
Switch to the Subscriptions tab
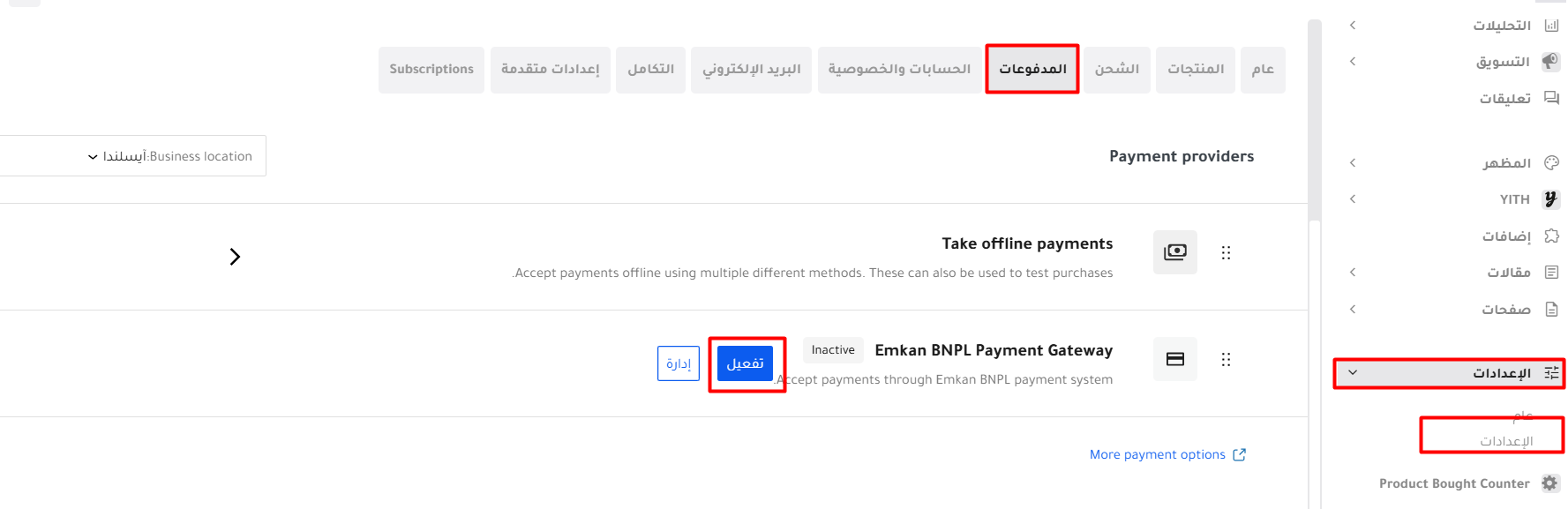[431, 70]
